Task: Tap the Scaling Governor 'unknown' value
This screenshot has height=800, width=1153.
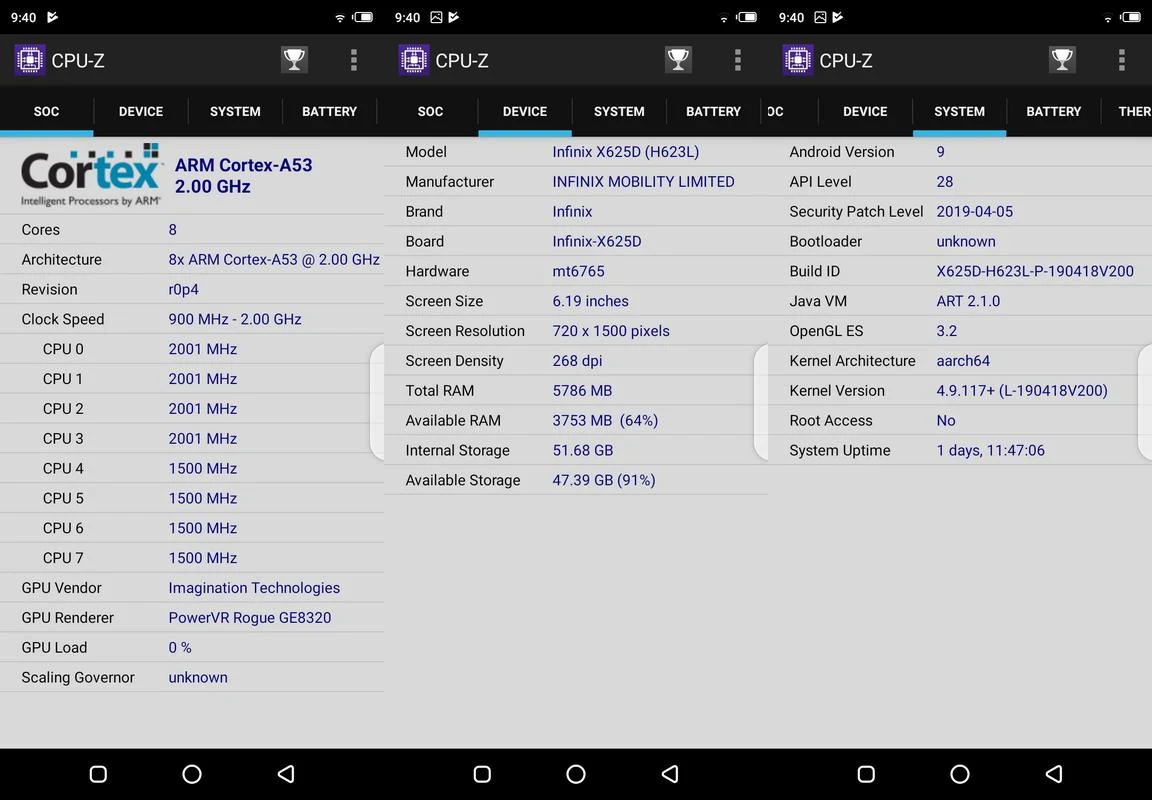Action: click(198, 677)
